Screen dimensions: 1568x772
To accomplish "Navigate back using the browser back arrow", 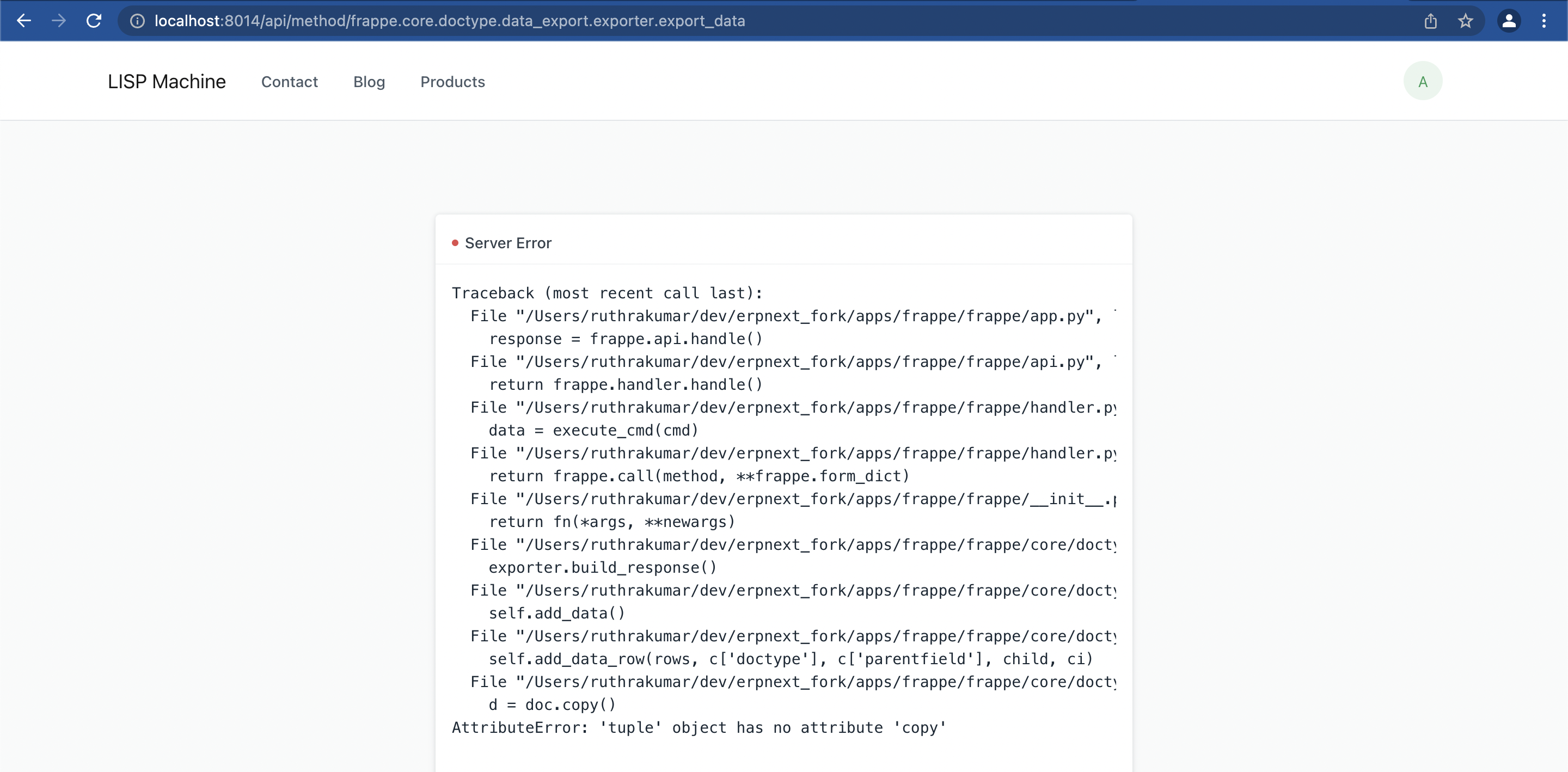I will click(24, 21).
